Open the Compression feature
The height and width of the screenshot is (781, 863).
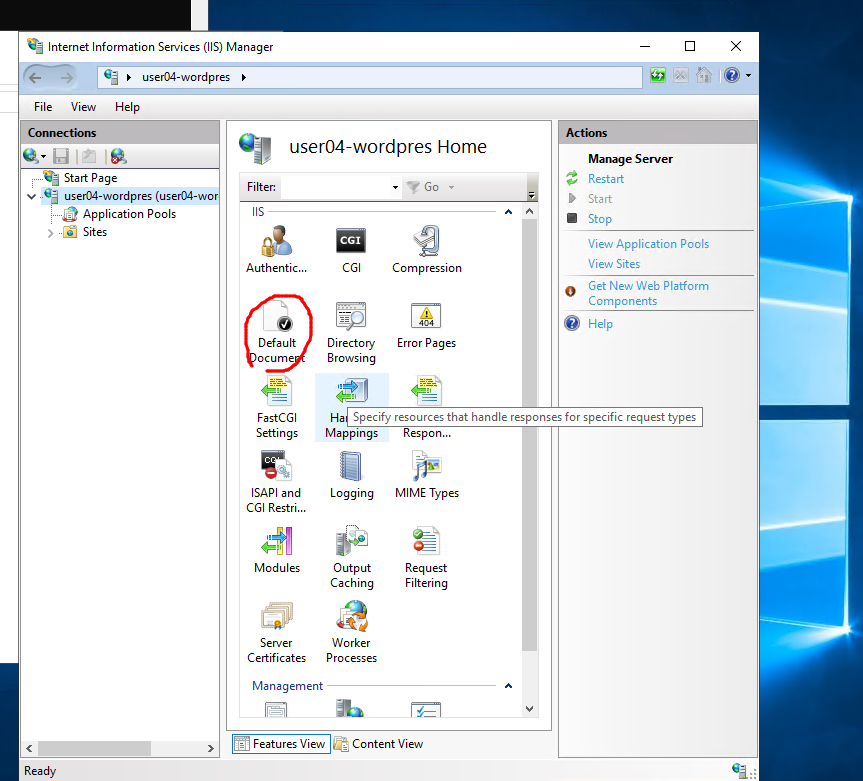click(x=427, y=249)
